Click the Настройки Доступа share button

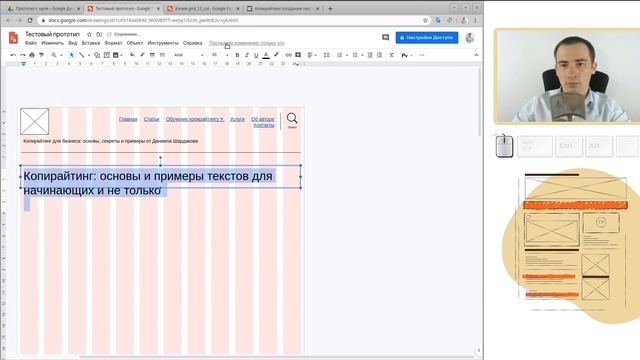click(427, 38)
